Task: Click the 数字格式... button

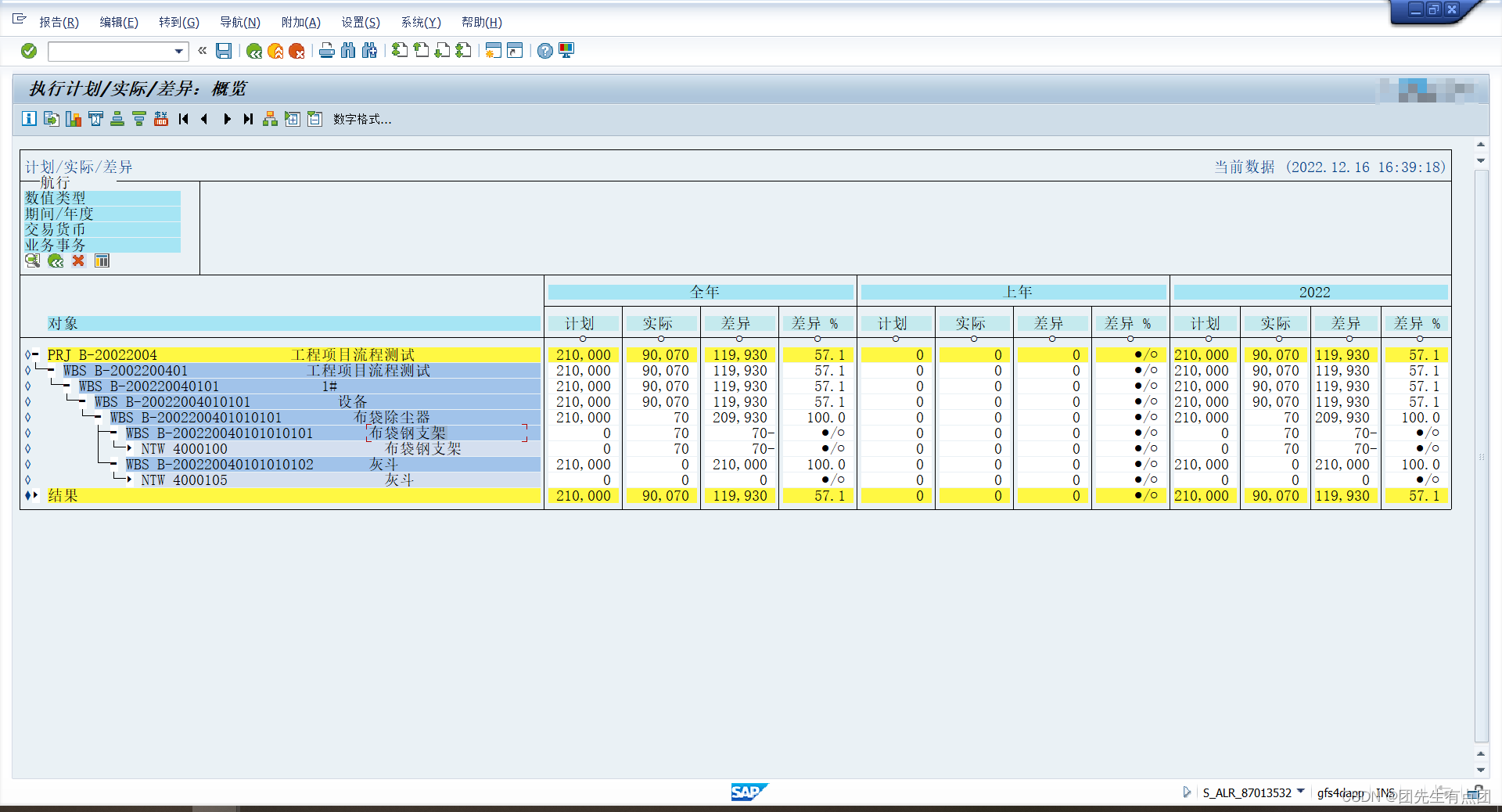Action: 361,119
